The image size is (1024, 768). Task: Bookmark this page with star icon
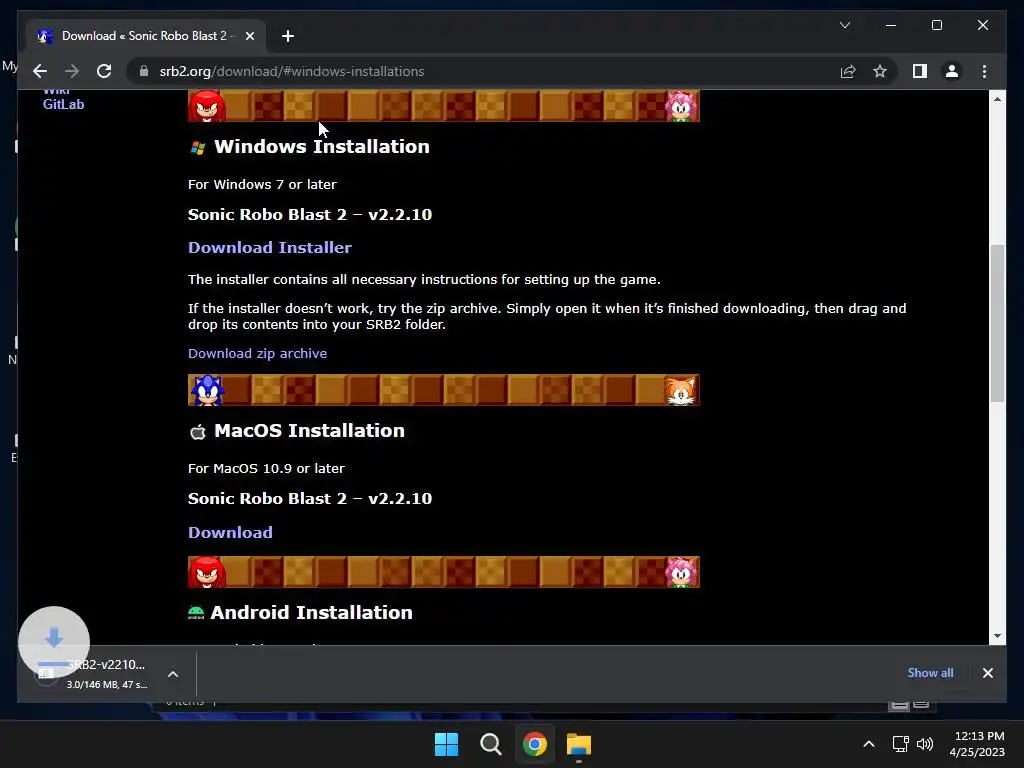pyautogui.click(x=880, y=71)
